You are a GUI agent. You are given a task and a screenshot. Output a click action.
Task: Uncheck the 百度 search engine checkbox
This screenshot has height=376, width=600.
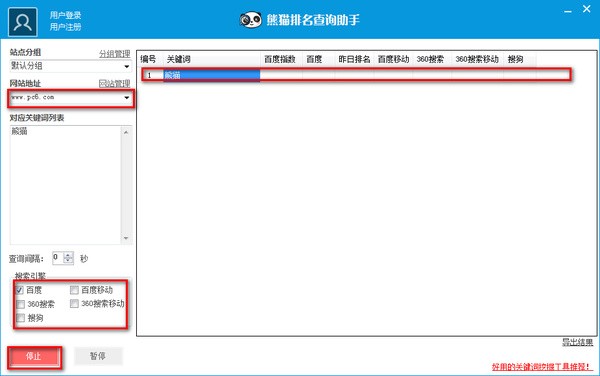point(20,290)
